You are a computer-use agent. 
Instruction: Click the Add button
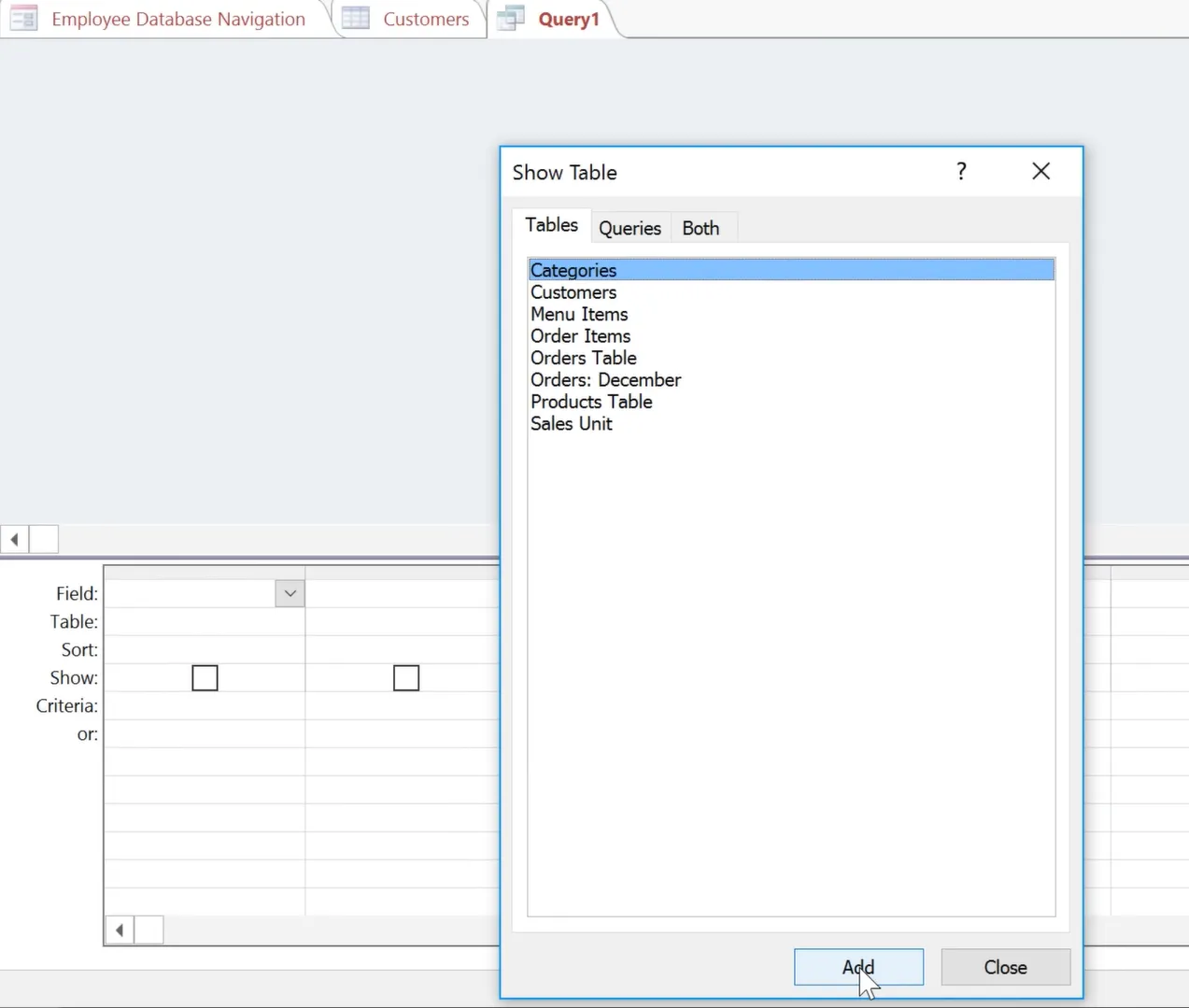click(x=858, y=967)
